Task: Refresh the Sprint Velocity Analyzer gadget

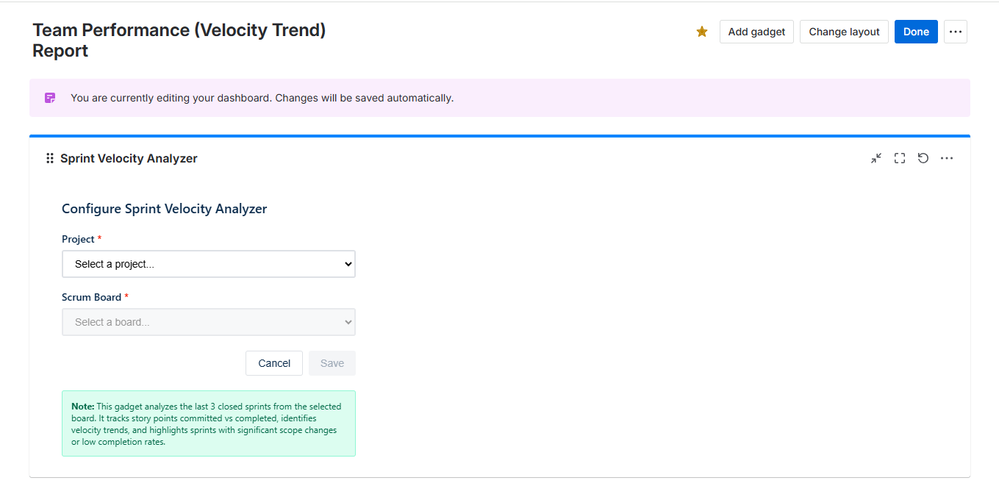Action: coord(923,158)
